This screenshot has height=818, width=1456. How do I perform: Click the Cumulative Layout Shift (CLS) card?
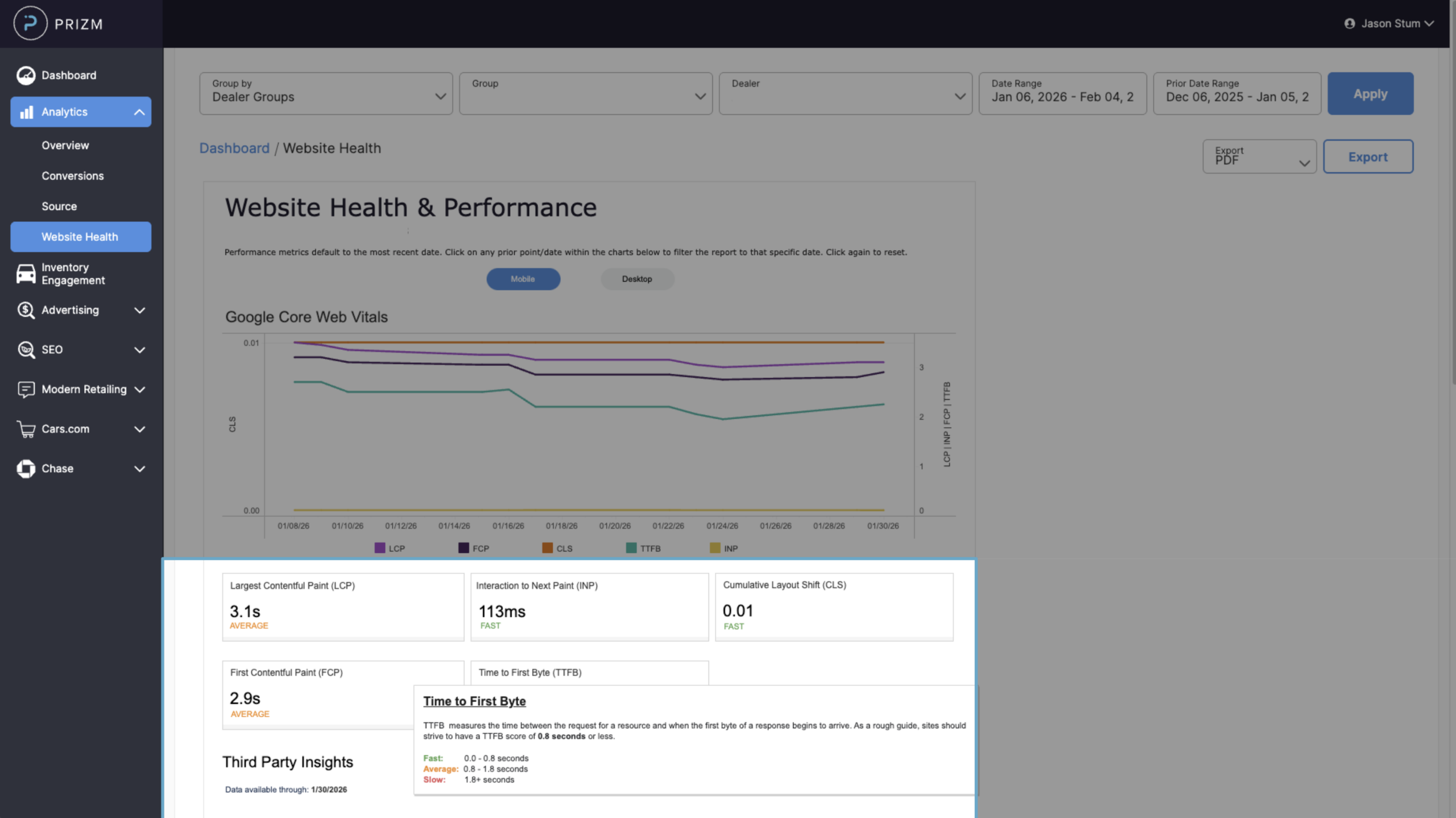click(834, 607)
